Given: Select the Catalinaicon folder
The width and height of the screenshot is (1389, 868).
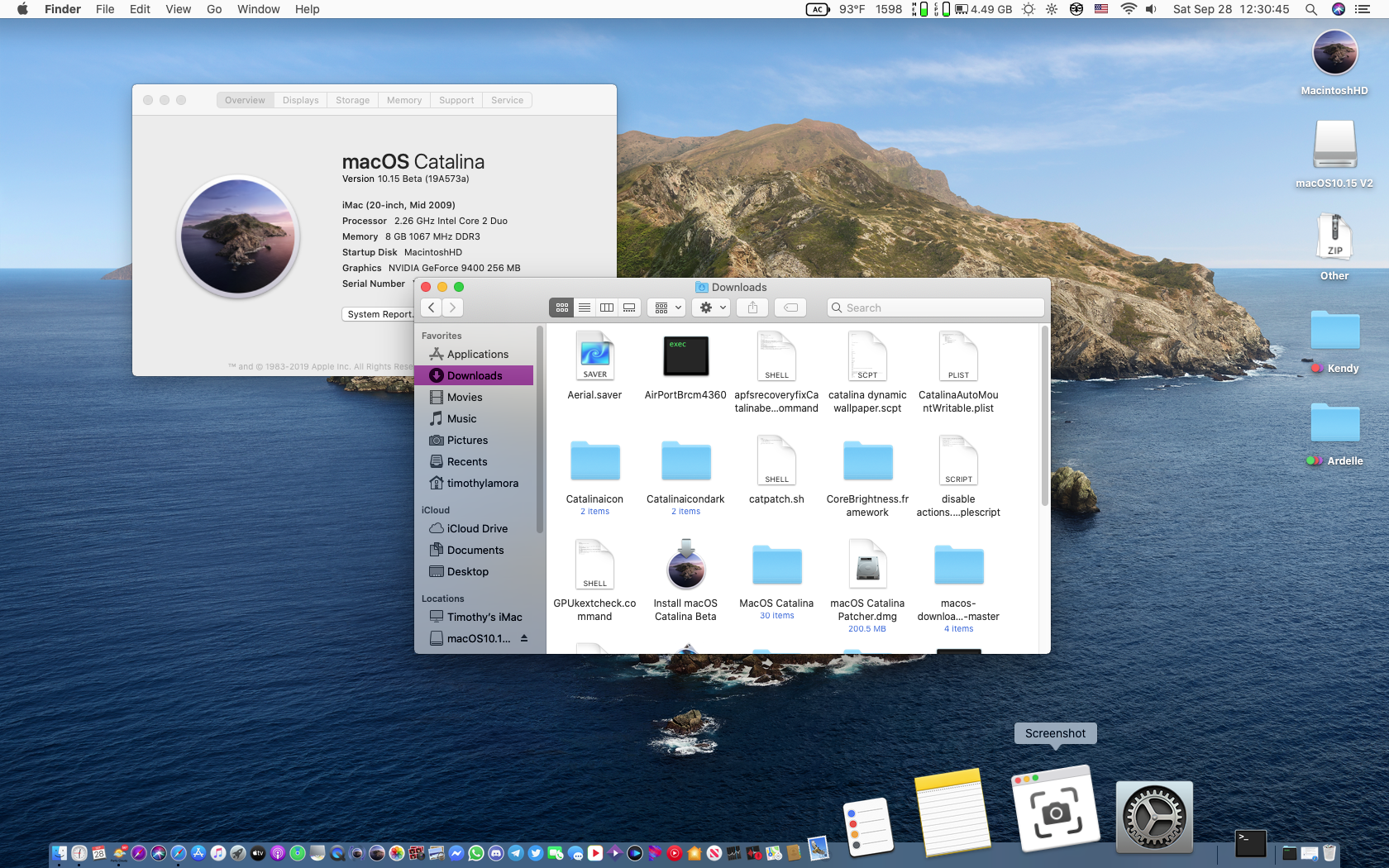Looking at the screenshot, I should pos(594,460).
